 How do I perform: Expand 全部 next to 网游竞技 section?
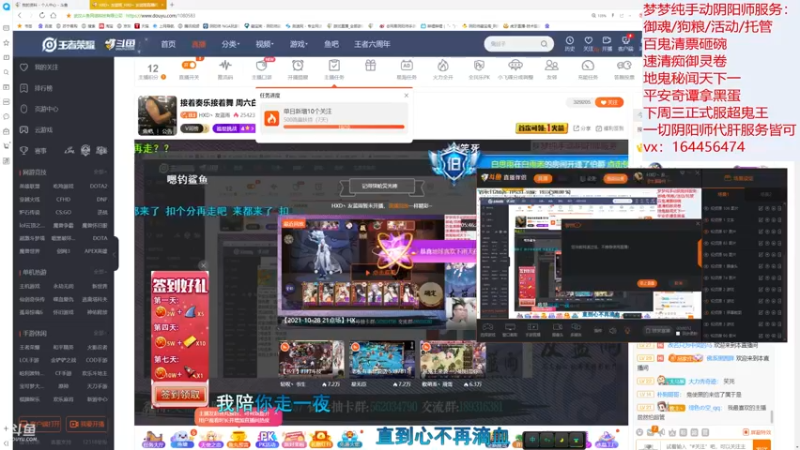[x=99, y=172]
